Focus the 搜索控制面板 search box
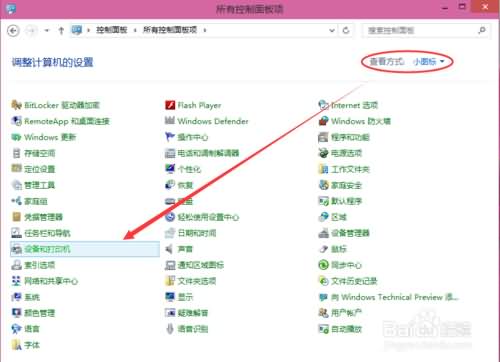The width and height of the screenshot is (500, 362). (x=426, y=30)
